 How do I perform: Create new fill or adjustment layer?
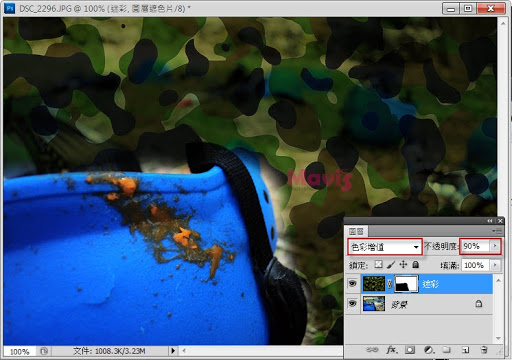coord(429,350)
